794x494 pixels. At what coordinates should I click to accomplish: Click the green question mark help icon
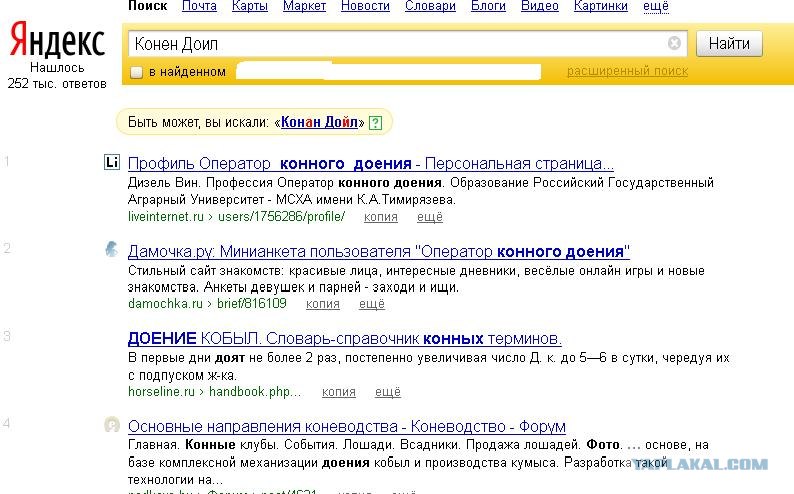(375, 122)
